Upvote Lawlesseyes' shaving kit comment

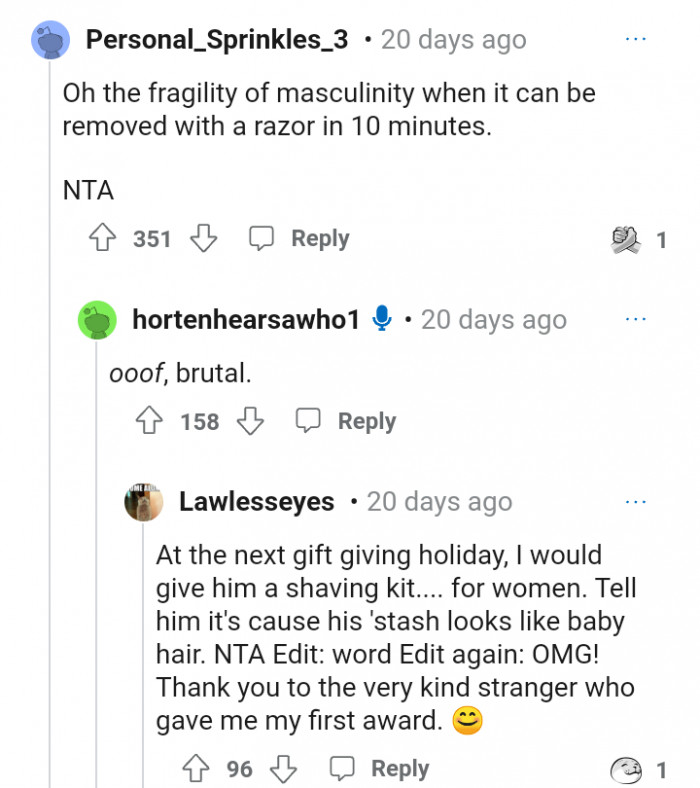point(195,769)
